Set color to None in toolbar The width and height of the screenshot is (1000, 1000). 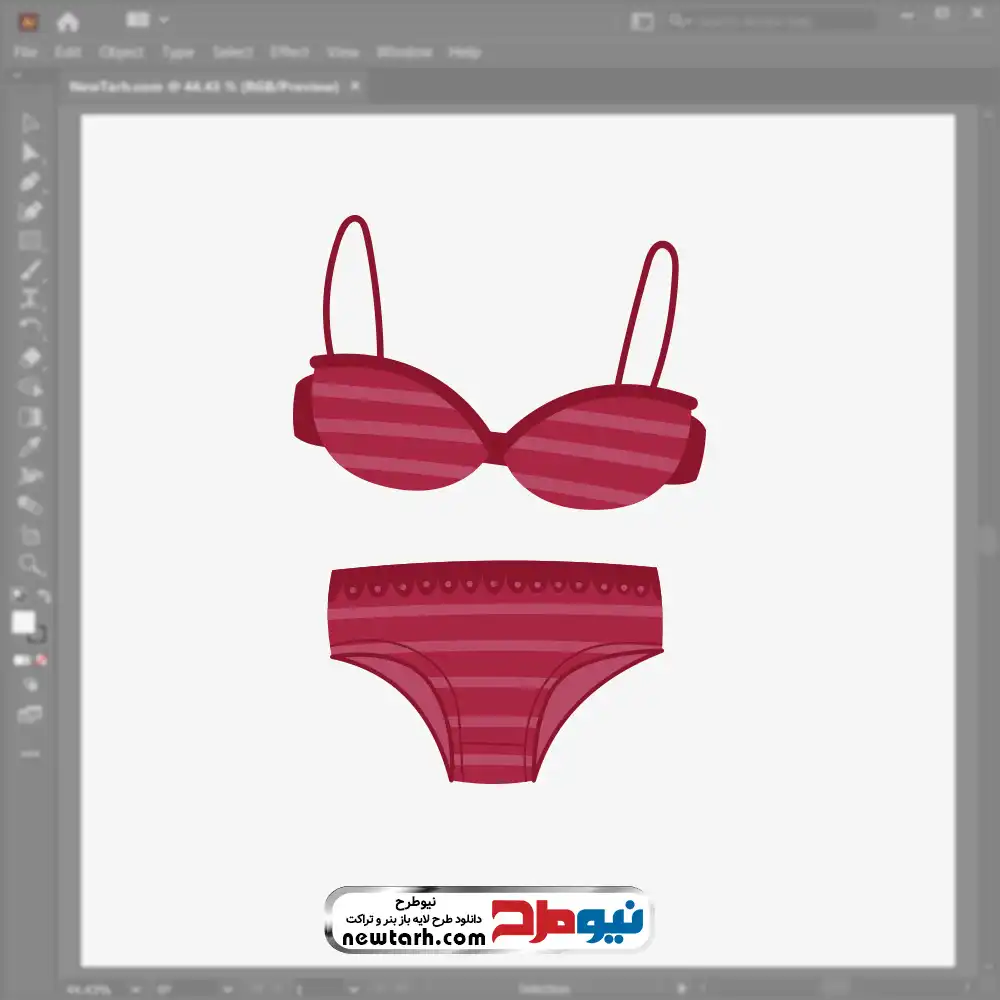click(x=42, y=660)
